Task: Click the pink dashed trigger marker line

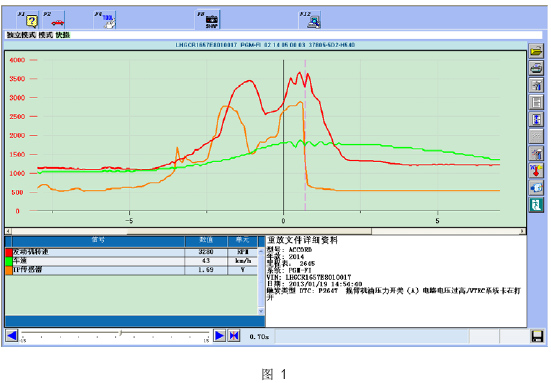Action: 305,135
